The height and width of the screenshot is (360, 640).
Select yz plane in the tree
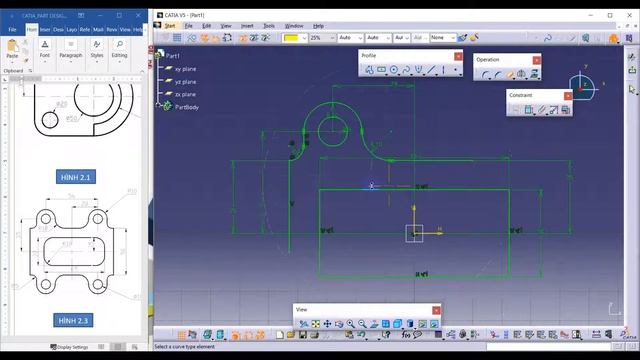pyautogui.click(x=185, y=82)
